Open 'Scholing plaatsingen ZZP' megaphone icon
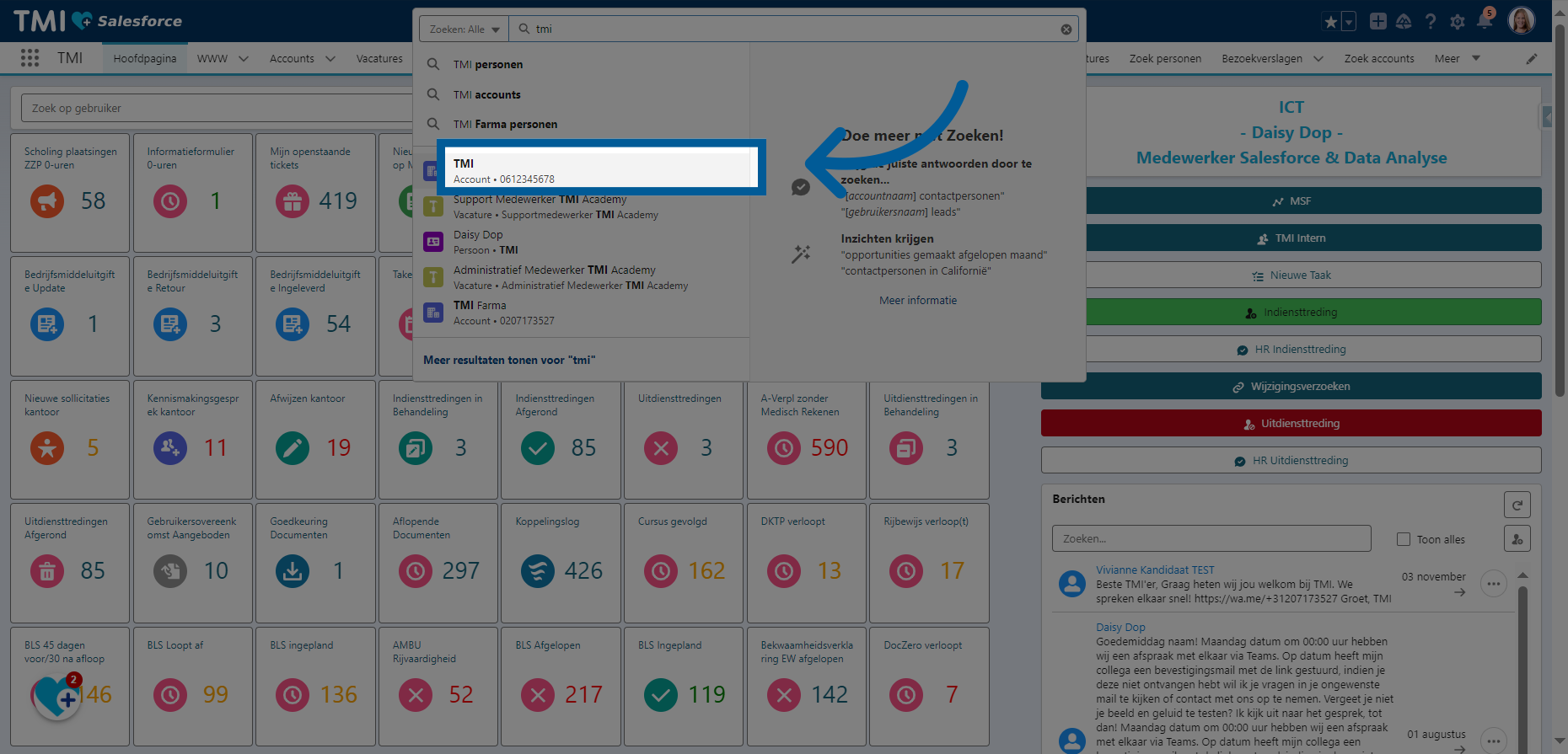This screenshot has width=1568, height=754. (47, 201)
